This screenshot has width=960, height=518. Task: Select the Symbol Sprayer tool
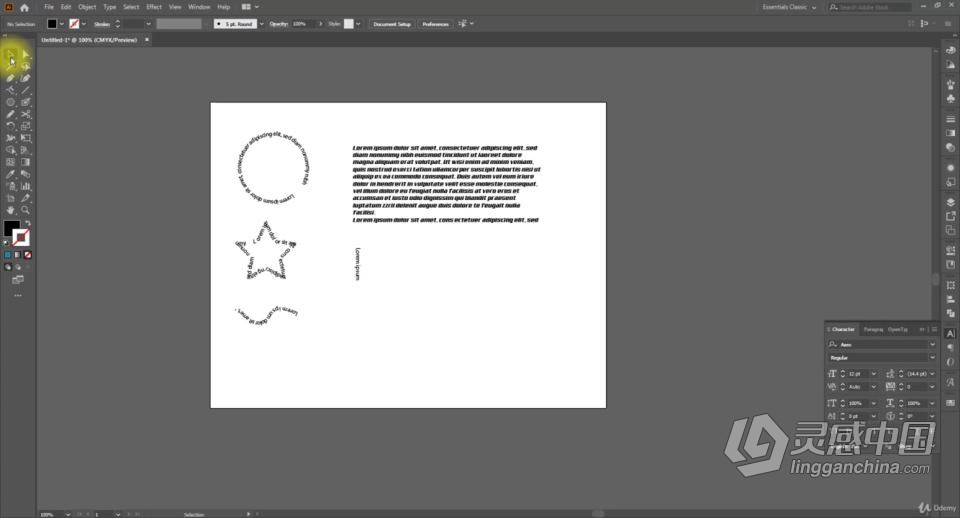tap(10, 186)
